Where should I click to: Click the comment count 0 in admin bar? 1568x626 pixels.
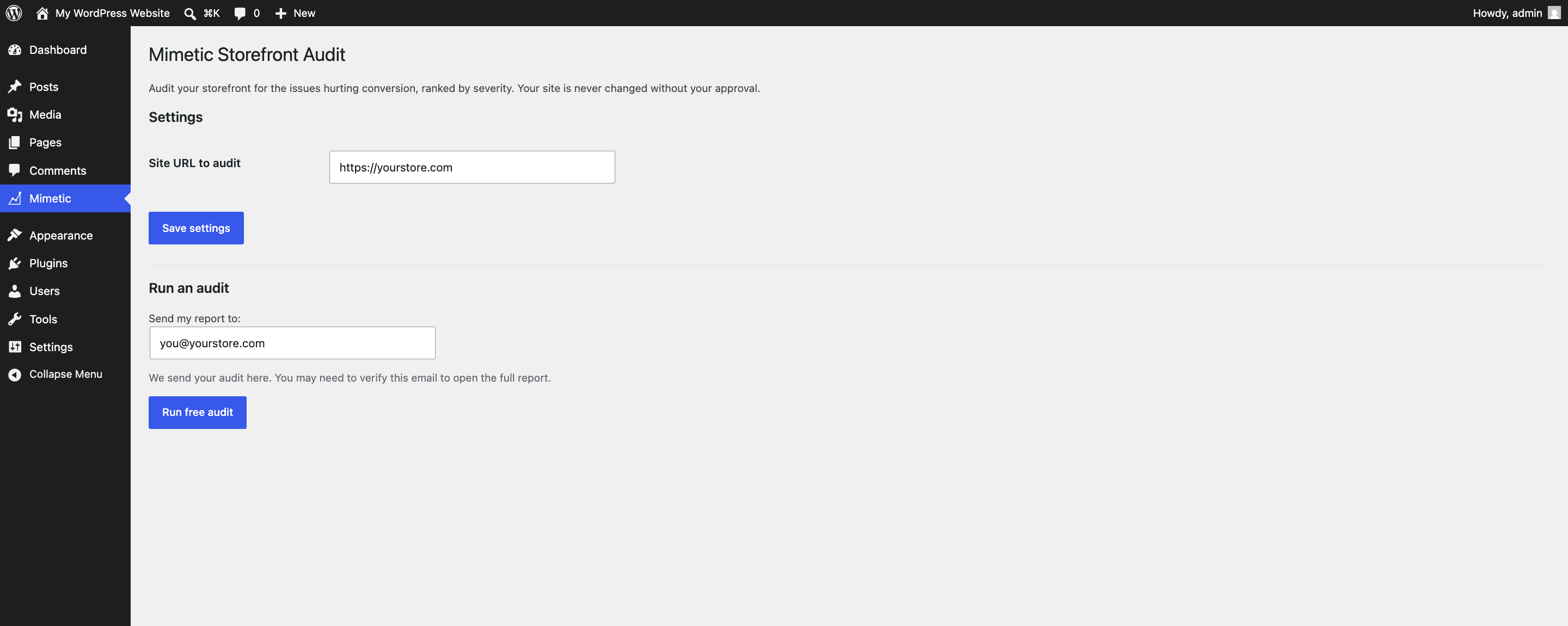point(256,14)
